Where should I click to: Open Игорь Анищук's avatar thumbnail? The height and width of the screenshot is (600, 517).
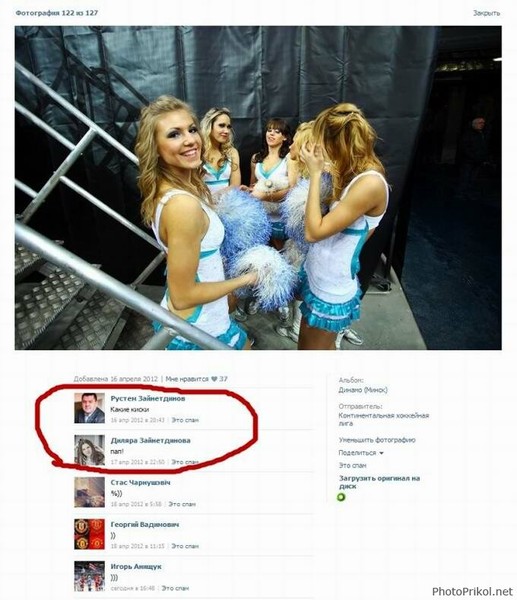[89, 576]
